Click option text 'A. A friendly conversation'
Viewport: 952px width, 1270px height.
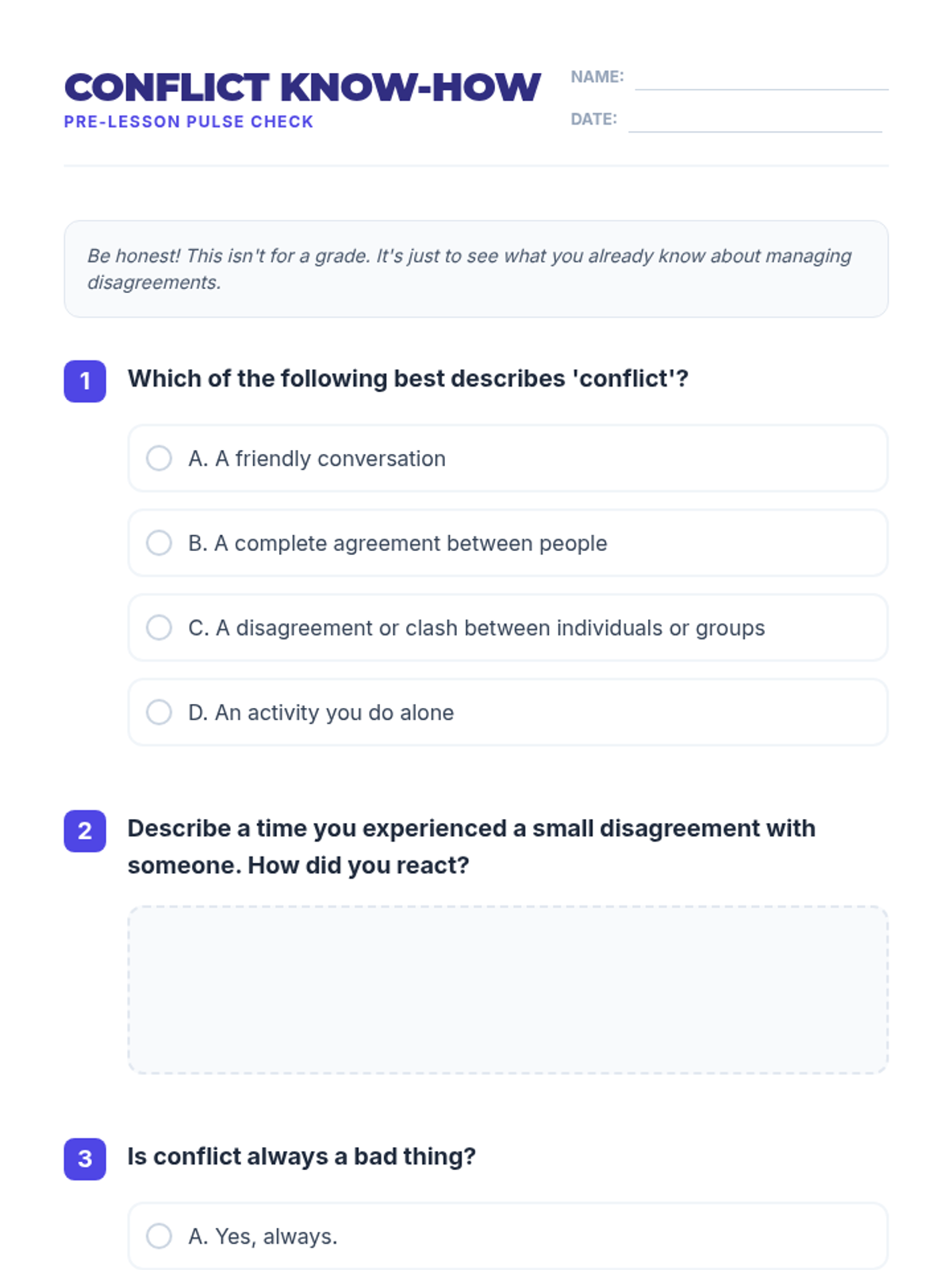317,459
